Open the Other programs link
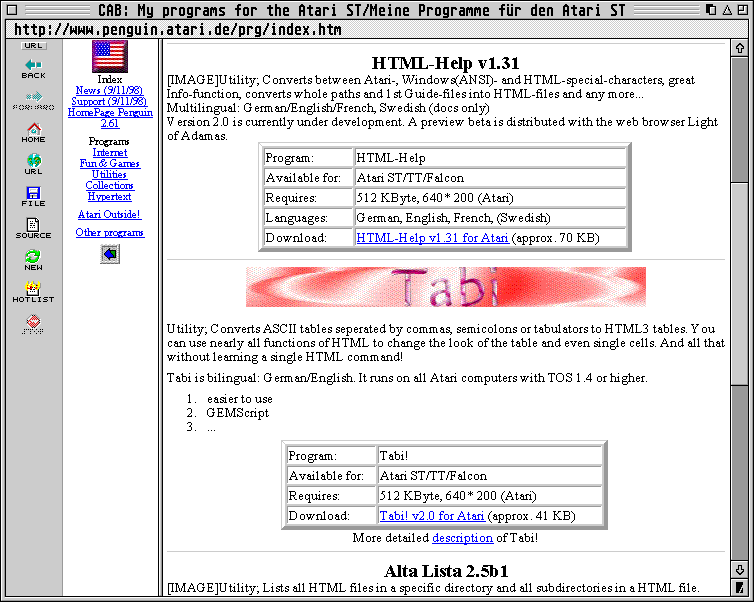754x602 pixels. pyautogui.click(x=110, y=233)
